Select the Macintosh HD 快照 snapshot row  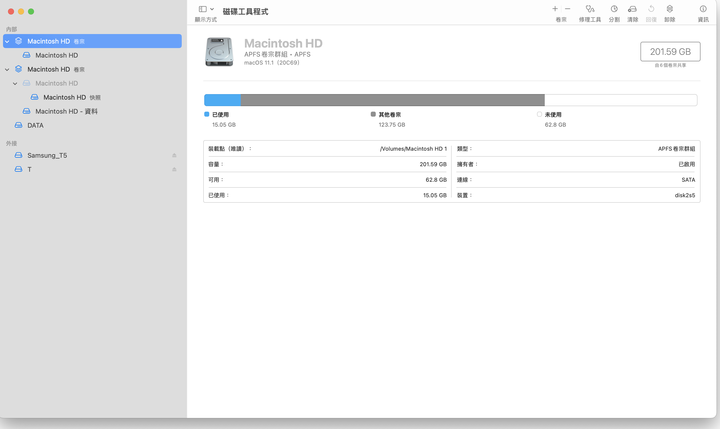tap(92, 97)
